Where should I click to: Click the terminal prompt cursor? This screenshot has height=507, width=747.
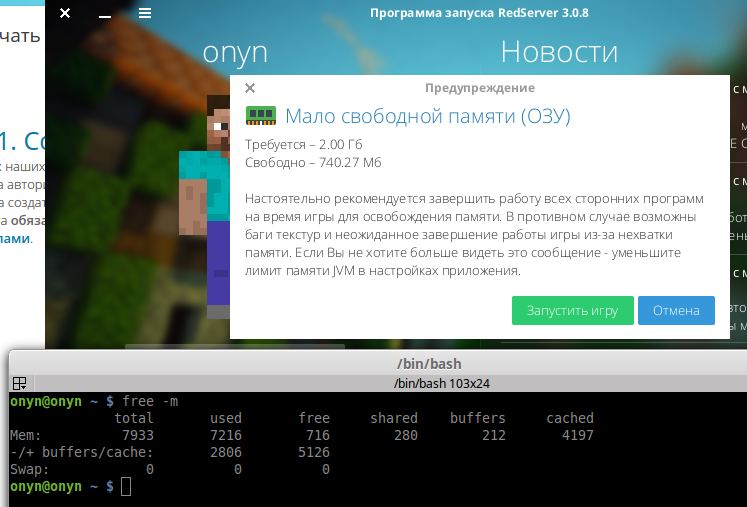[x=126, y=487]
